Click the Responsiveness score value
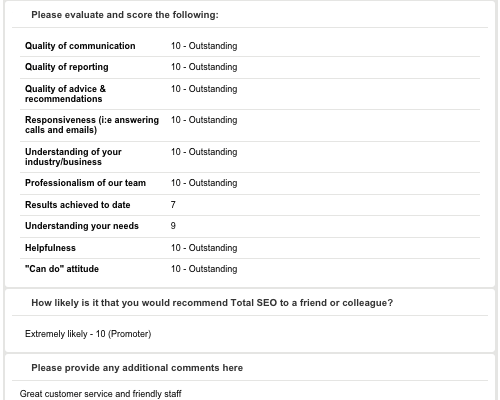This screenshot has height=400, width=500. 204,120
